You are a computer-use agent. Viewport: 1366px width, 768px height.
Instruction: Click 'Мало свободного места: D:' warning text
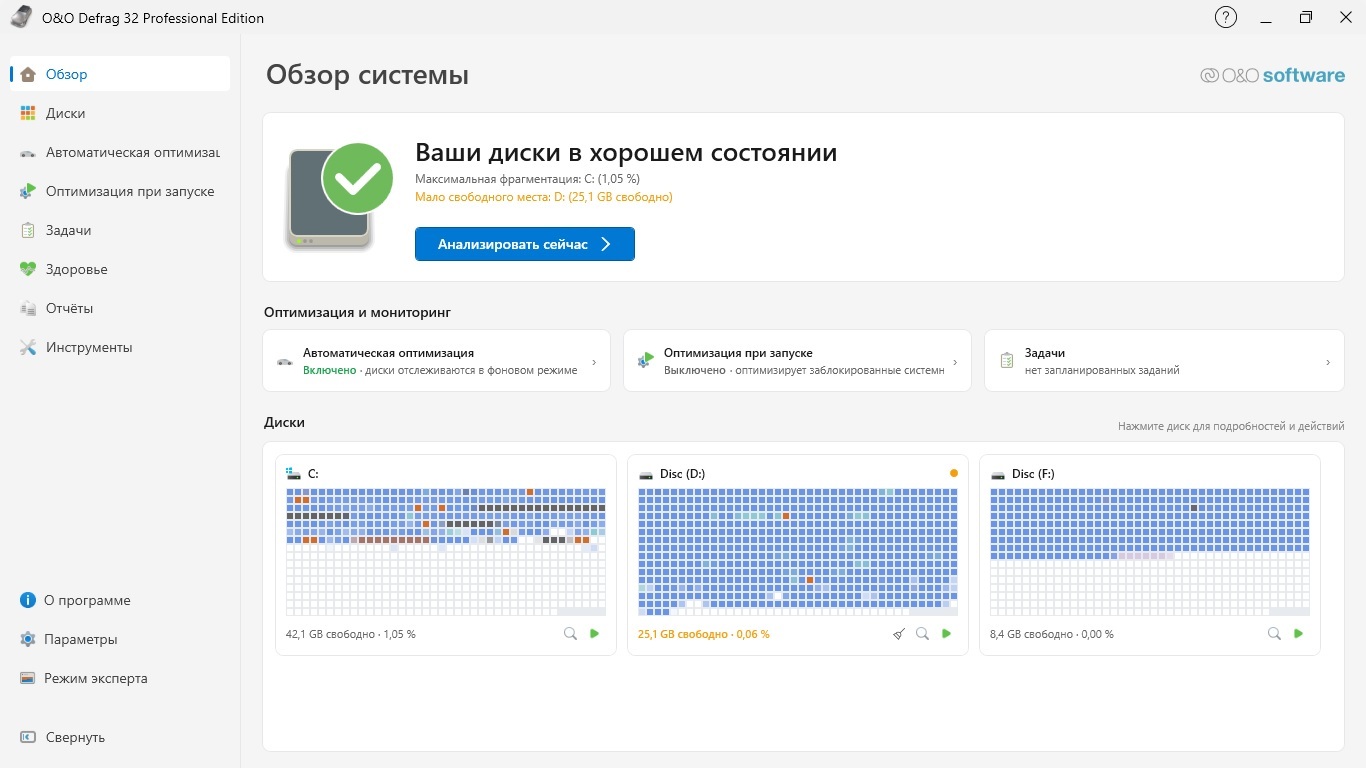544,197
